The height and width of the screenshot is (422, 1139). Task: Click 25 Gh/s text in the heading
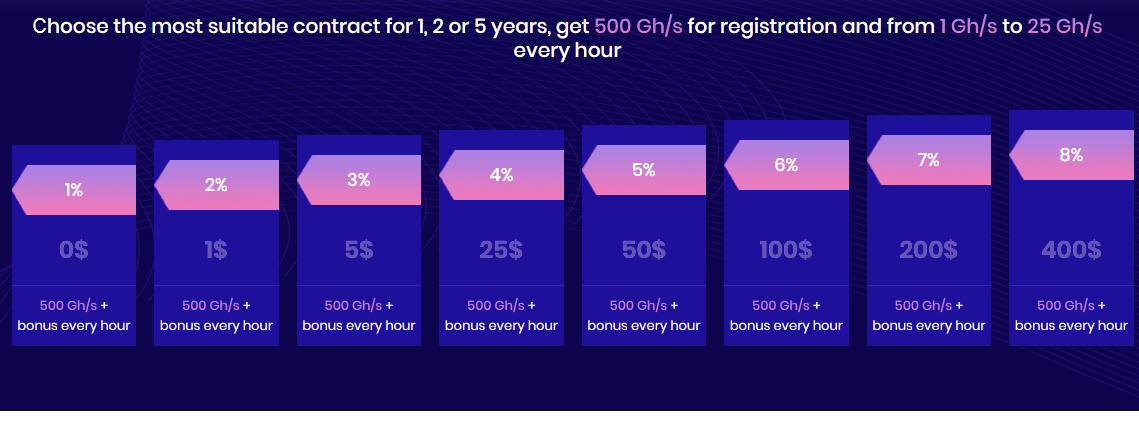[x=1064, y=27]
